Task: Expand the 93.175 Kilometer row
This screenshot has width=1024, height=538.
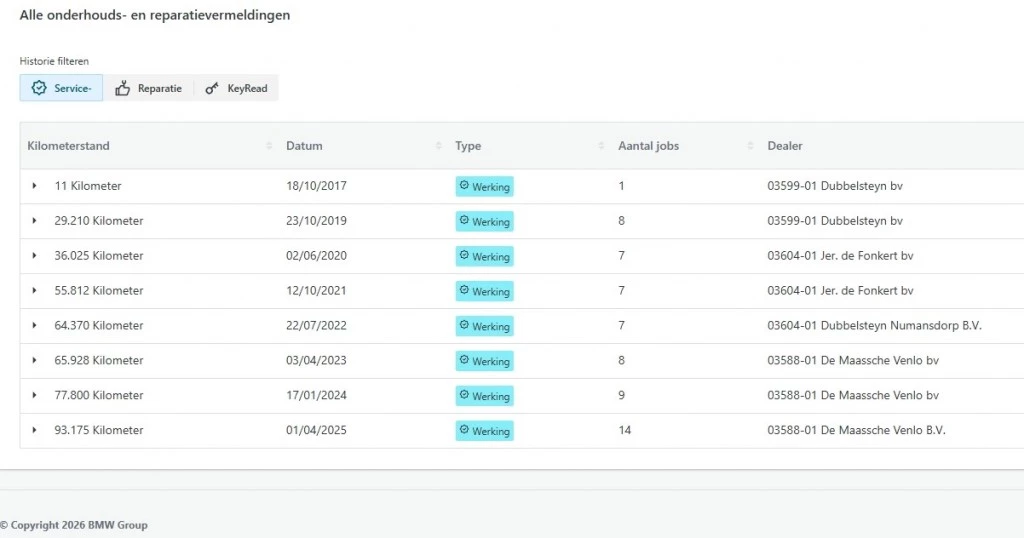Action: point(34,430)
